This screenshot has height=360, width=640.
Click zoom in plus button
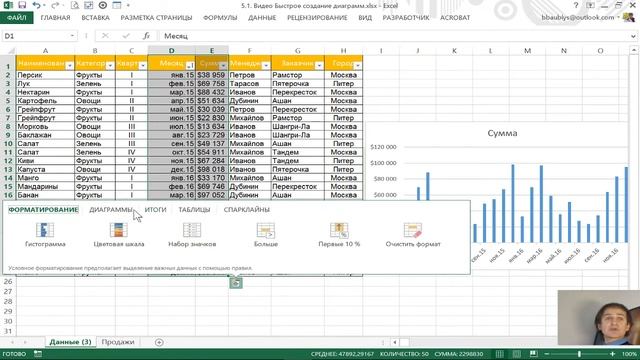pos(612,354)
